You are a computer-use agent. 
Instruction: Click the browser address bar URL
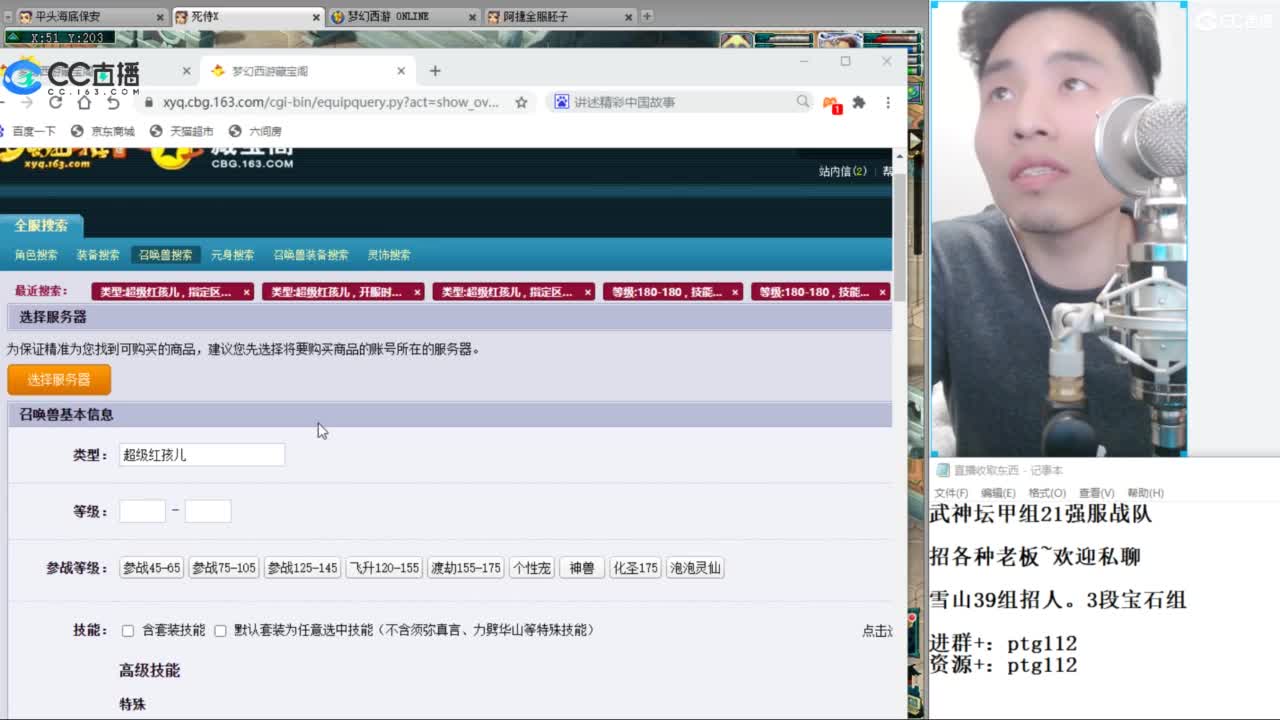click(x=331, y=102)
